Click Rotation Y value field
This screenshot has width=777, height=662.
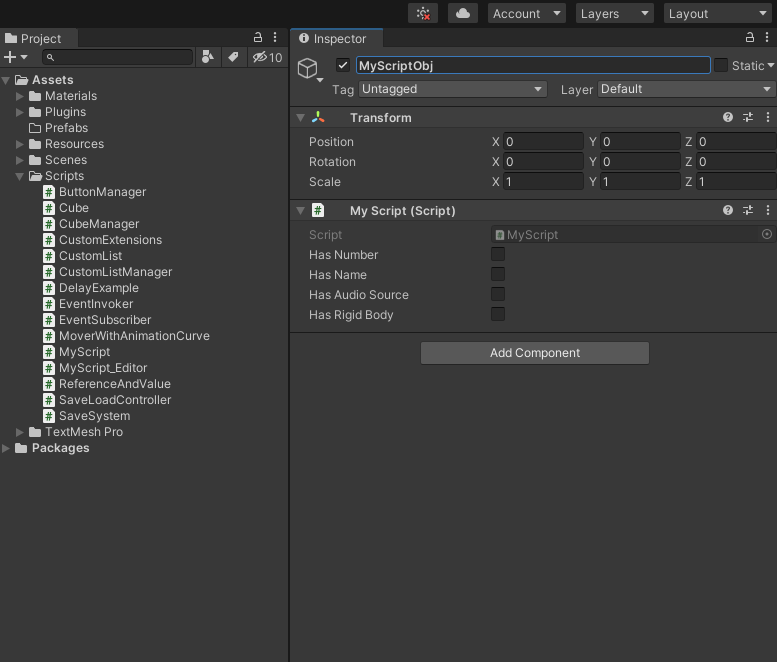[640, 162]
